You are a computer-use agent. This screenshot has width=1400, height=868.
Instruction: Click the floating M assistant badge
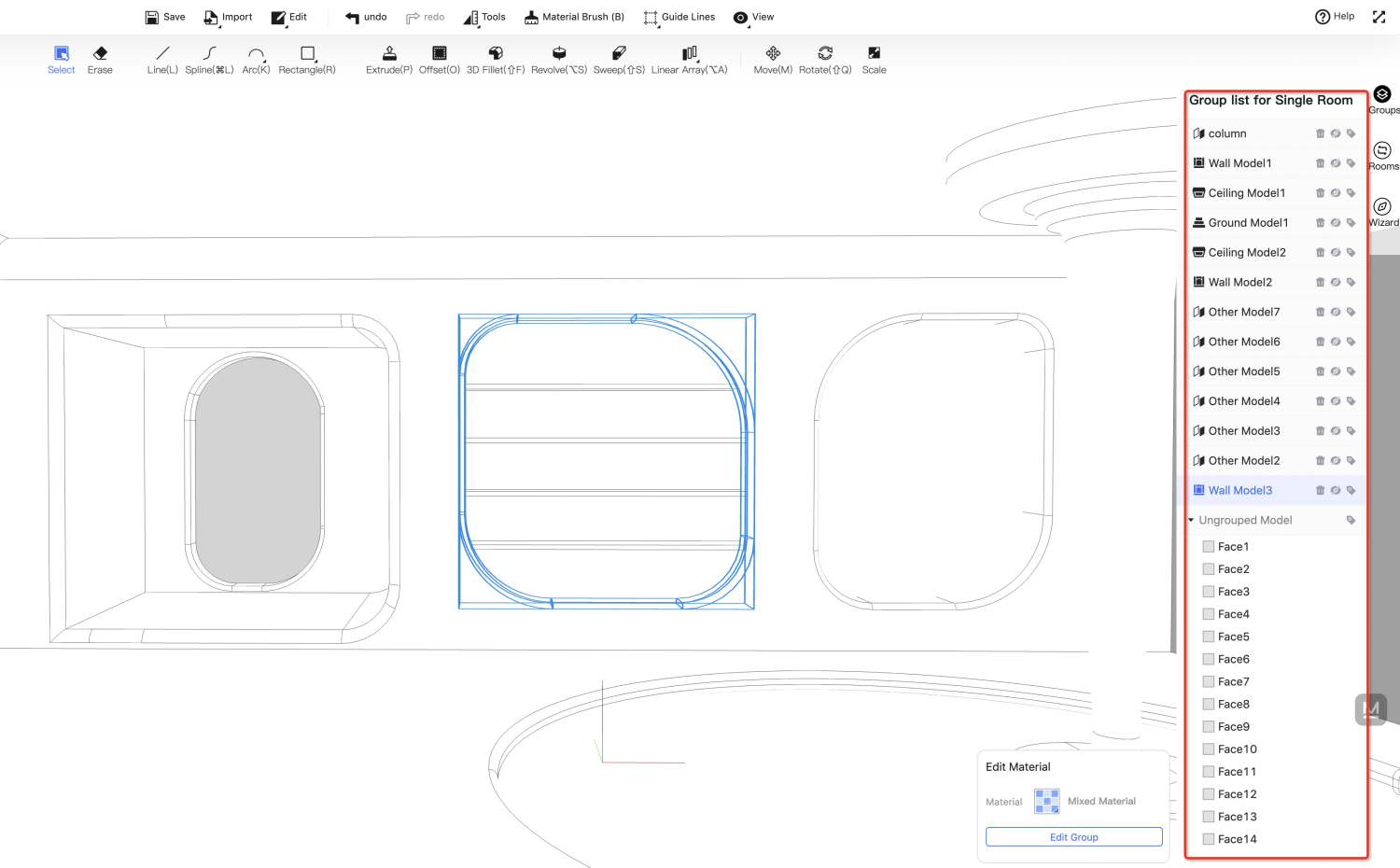coord(1371,709)
